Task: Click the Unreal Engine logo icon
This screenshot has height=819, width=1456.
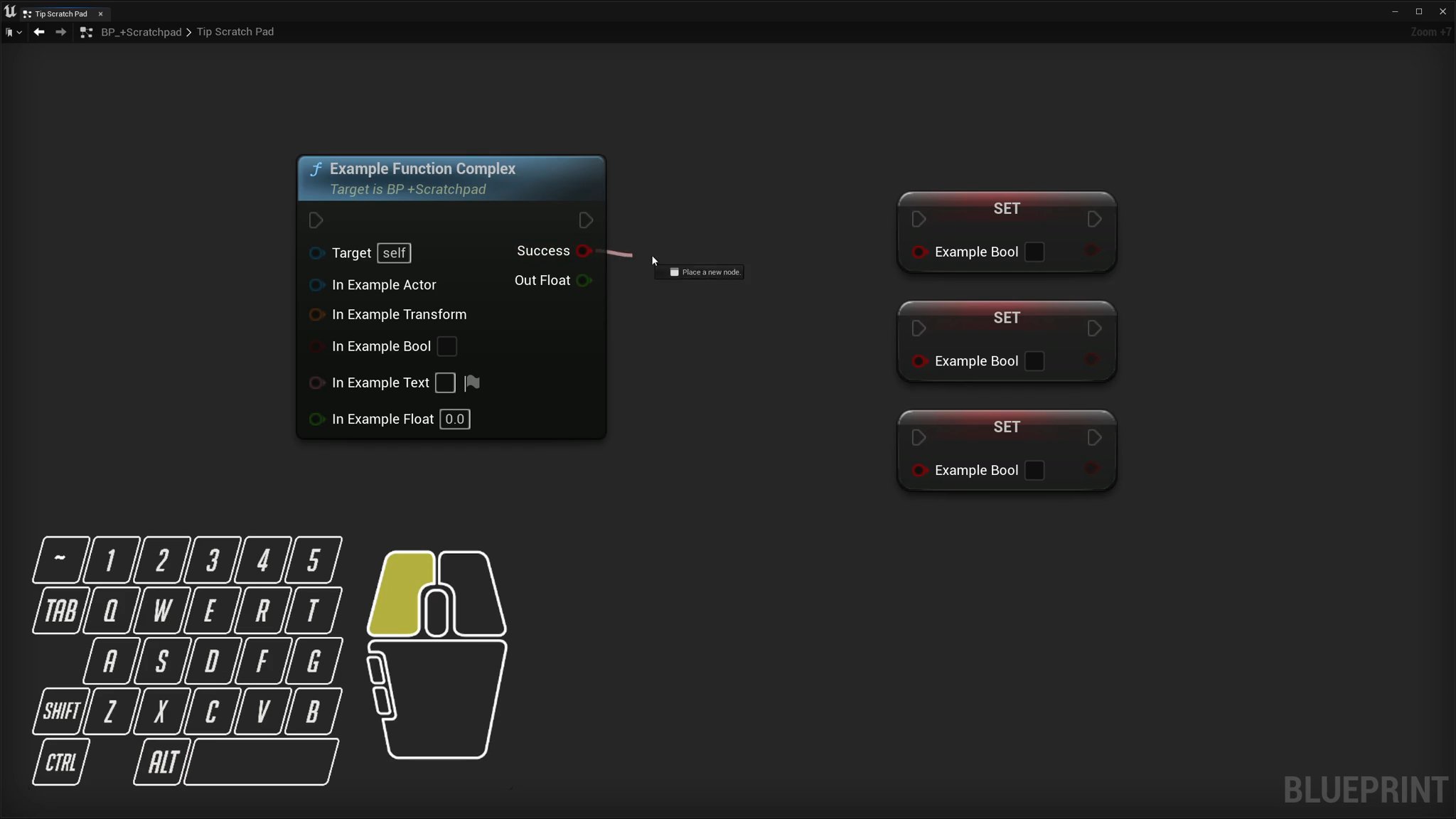Action: (x=10, y=11)
